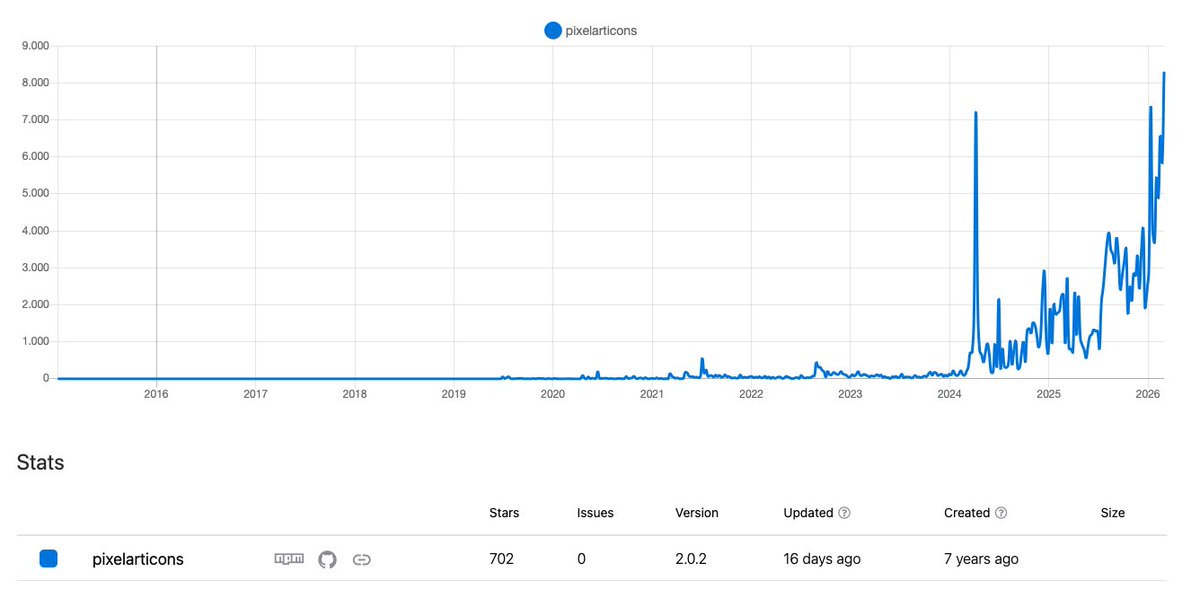Click the Created column header text
This screenshot has width=1200, height=607.
[x=967, y=513]
